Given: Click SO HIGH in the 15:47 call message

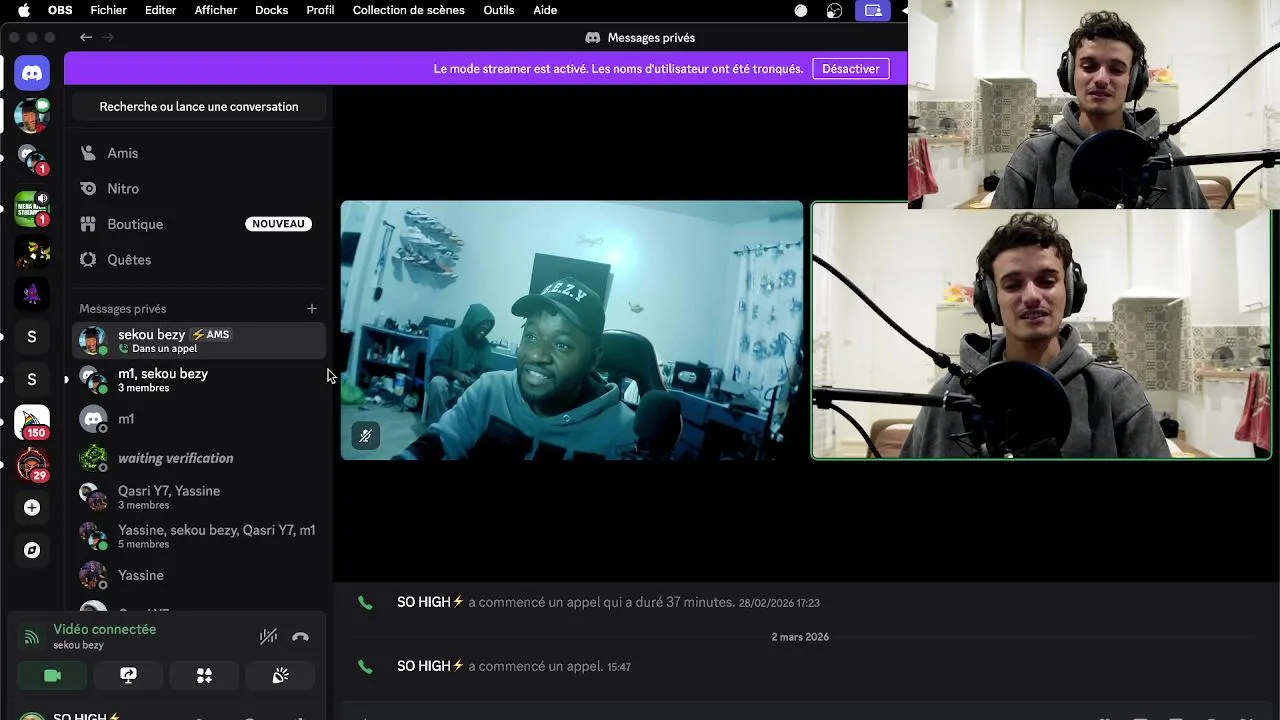Looking at the screenshot, I should 431,666.
